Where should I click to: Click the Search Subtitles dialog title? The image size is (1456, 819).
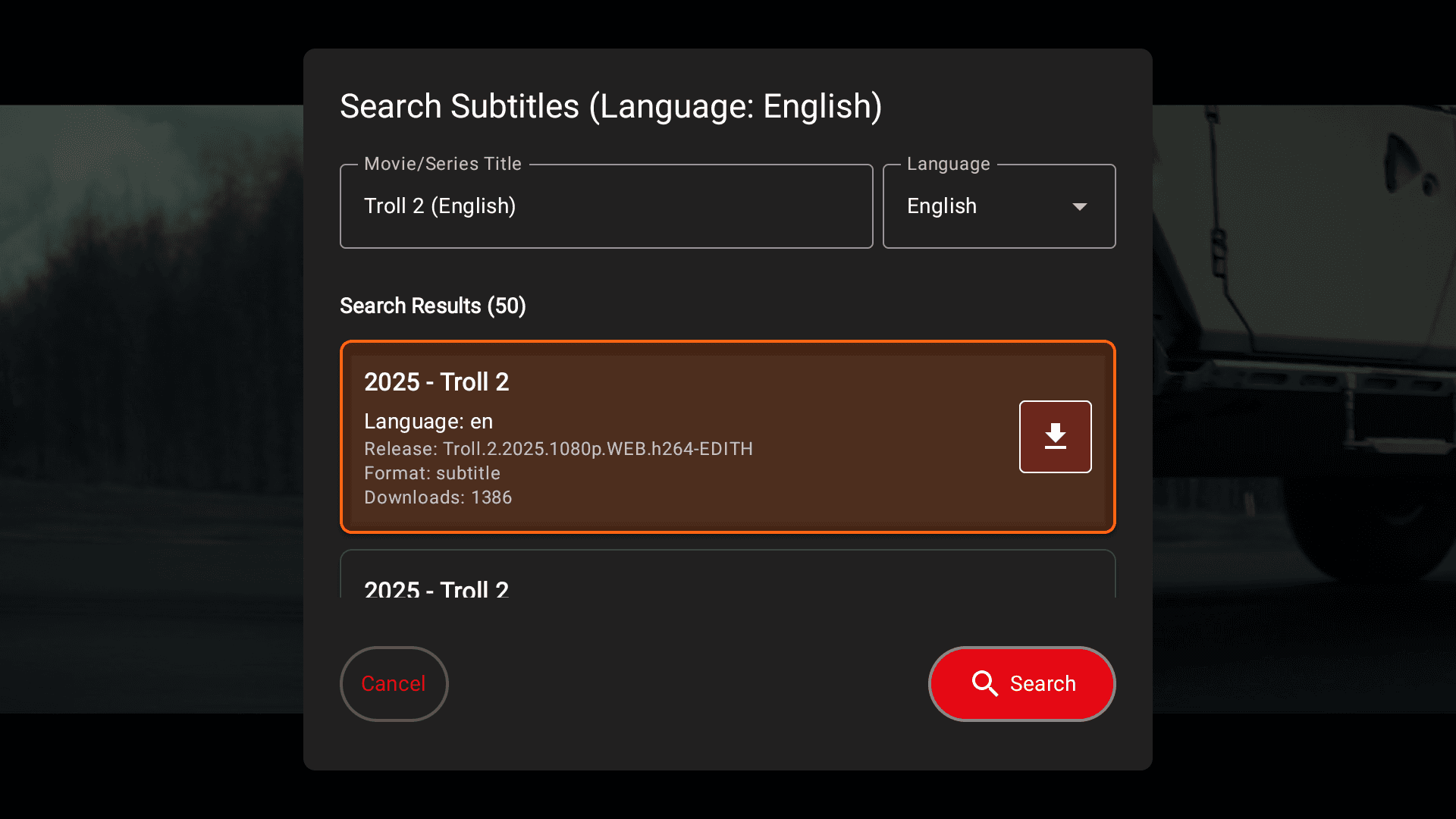tap(611, 105)
